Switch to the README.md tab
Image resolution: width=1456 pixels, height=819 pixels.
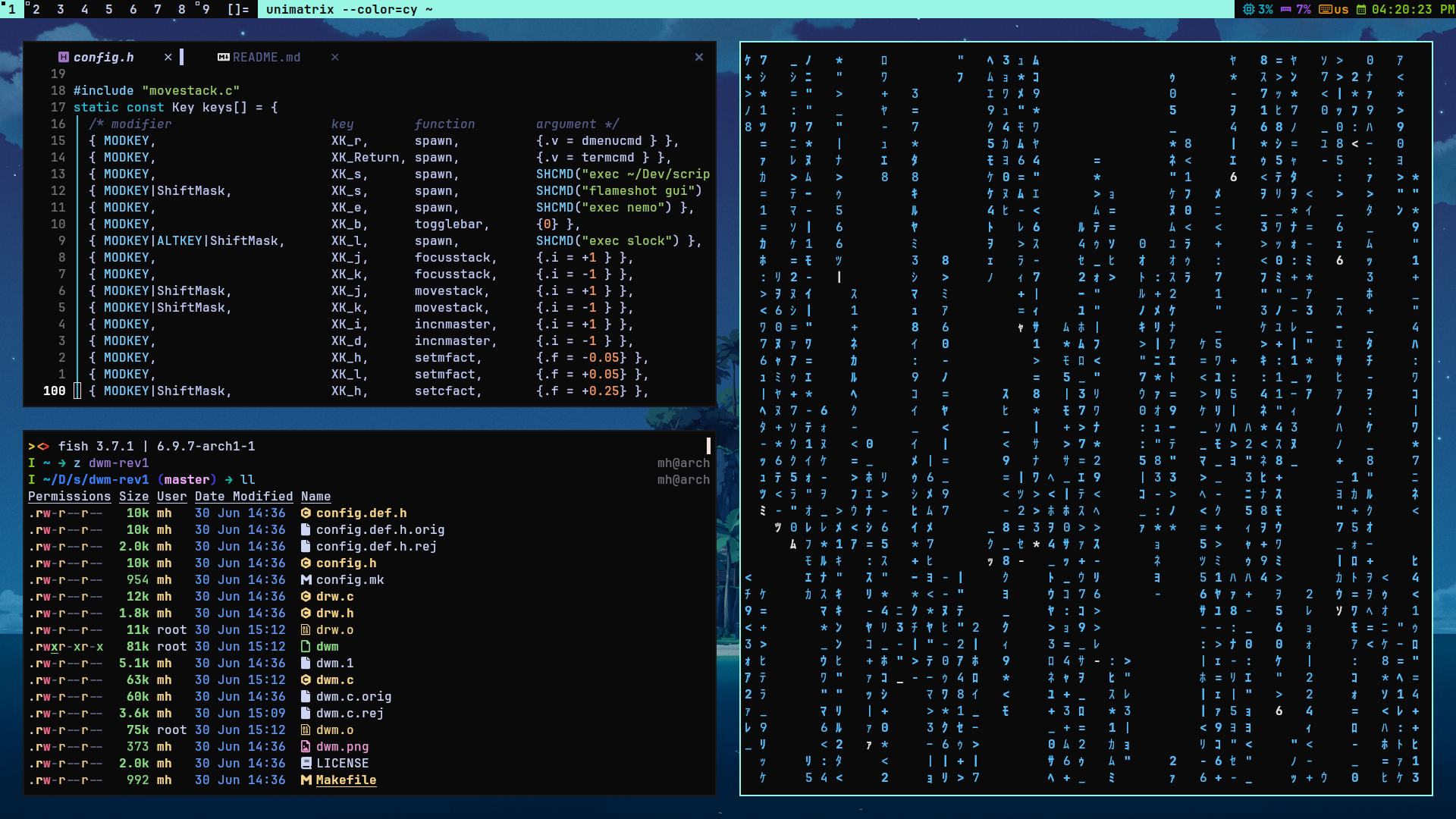pyautogui.click(x=266, y=58)
